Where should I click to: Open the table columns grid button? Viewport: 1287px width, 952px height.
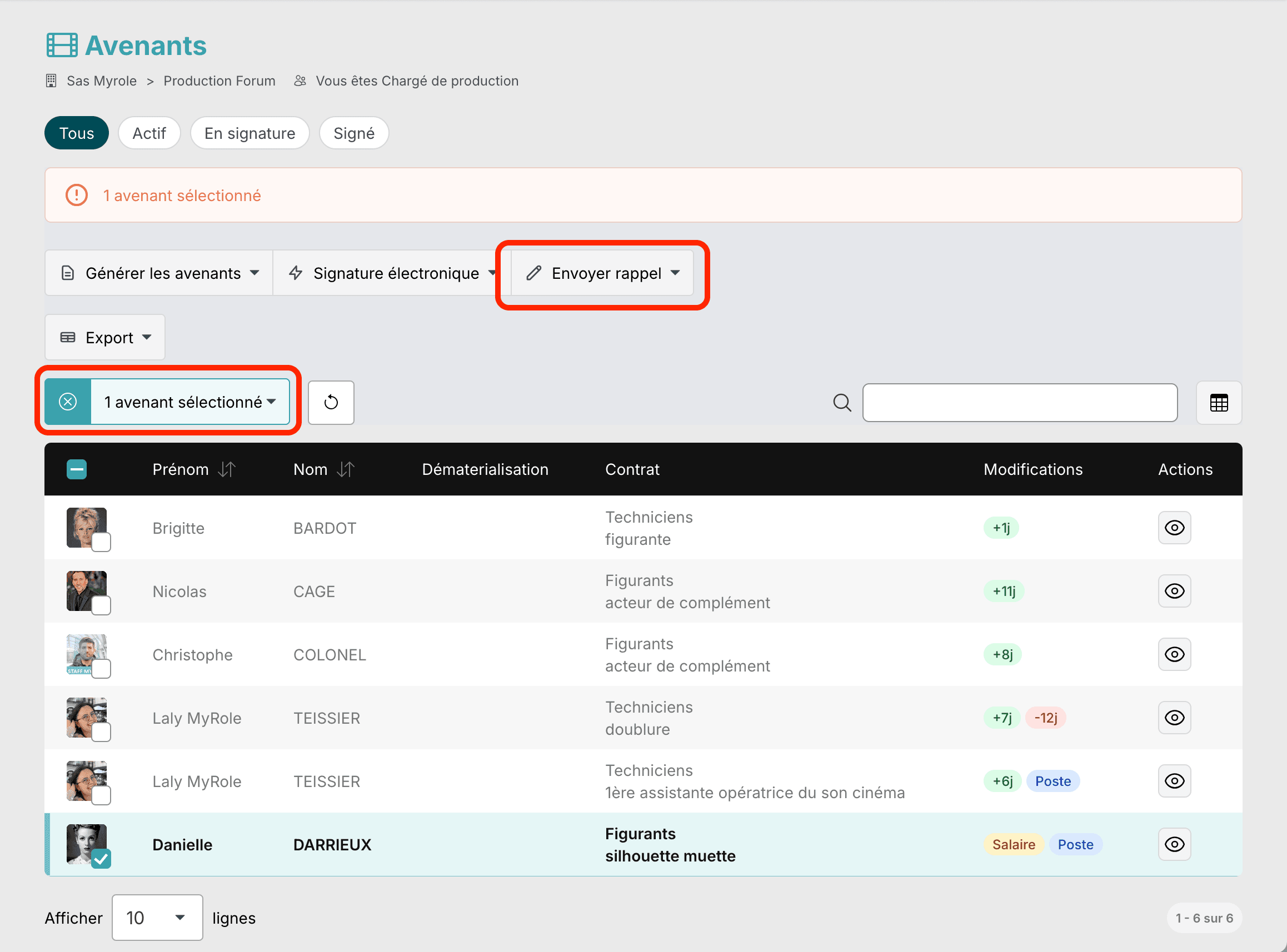(1219, 402)
